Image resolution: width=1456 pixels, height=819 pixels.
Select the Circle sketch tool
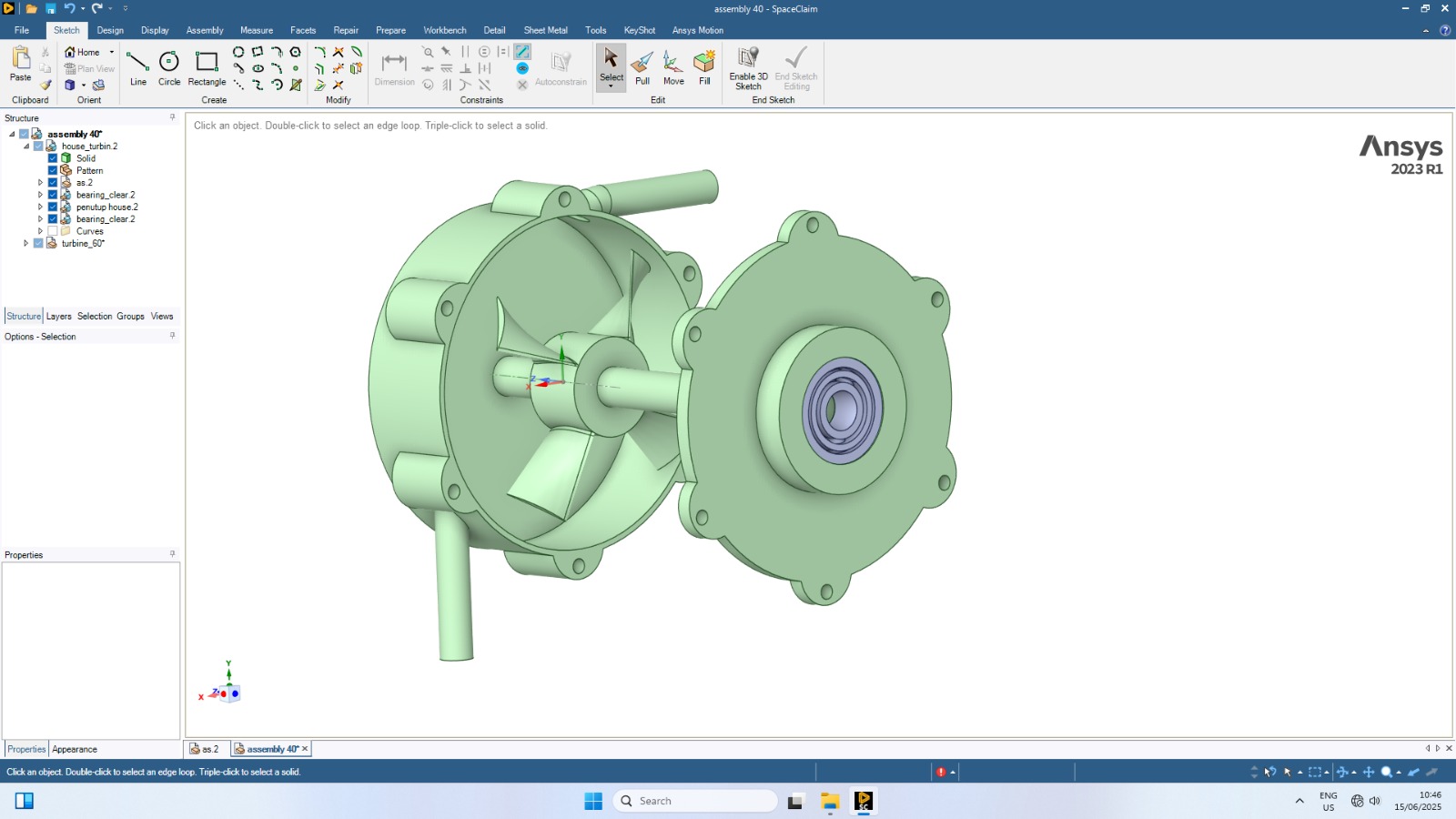click(x=169, y=67)
